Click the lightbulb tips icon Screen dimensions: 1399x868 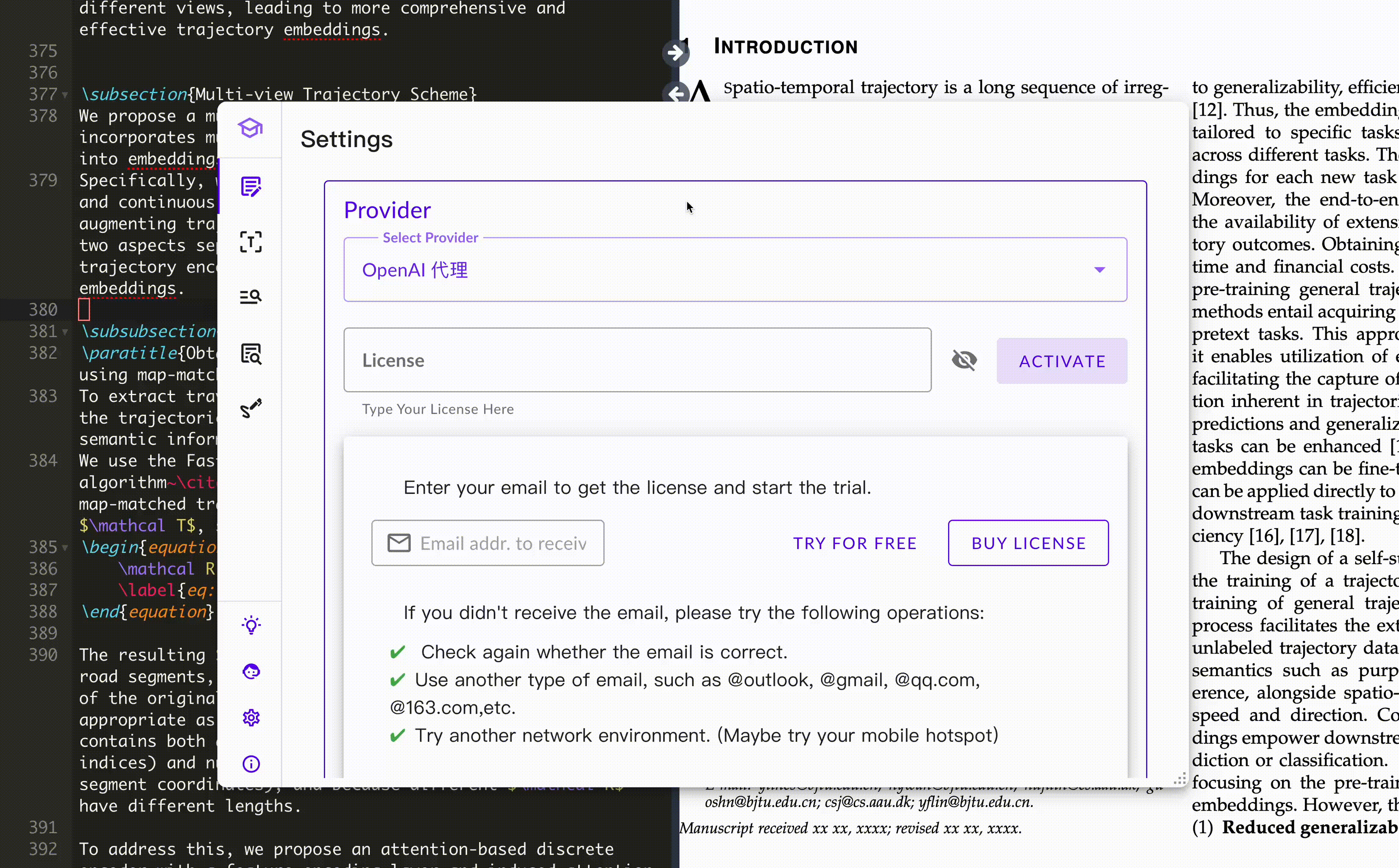click(251, 625)
